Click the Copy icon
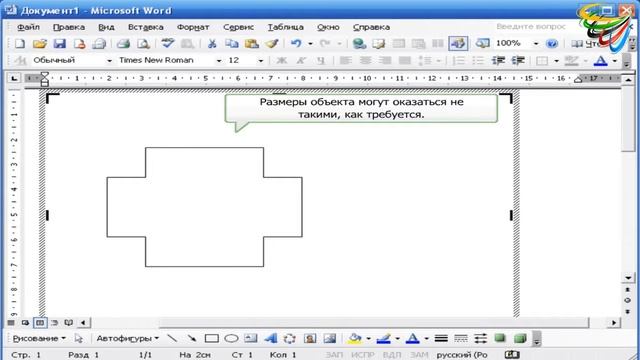 click(x=232, y=43)
